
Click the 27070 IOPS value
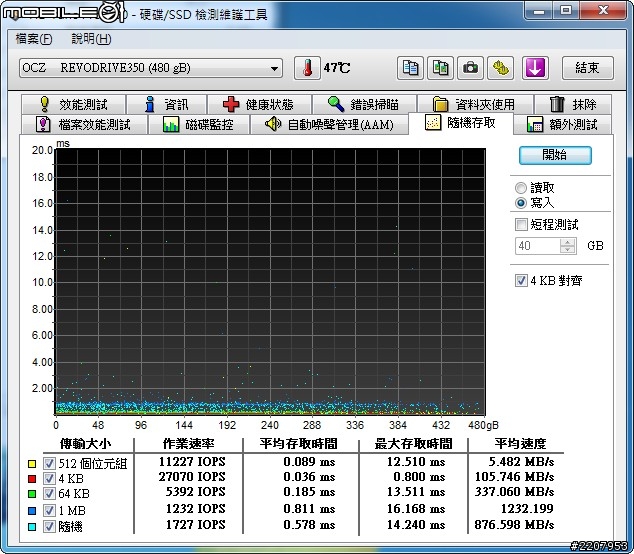tap(192, 477)
